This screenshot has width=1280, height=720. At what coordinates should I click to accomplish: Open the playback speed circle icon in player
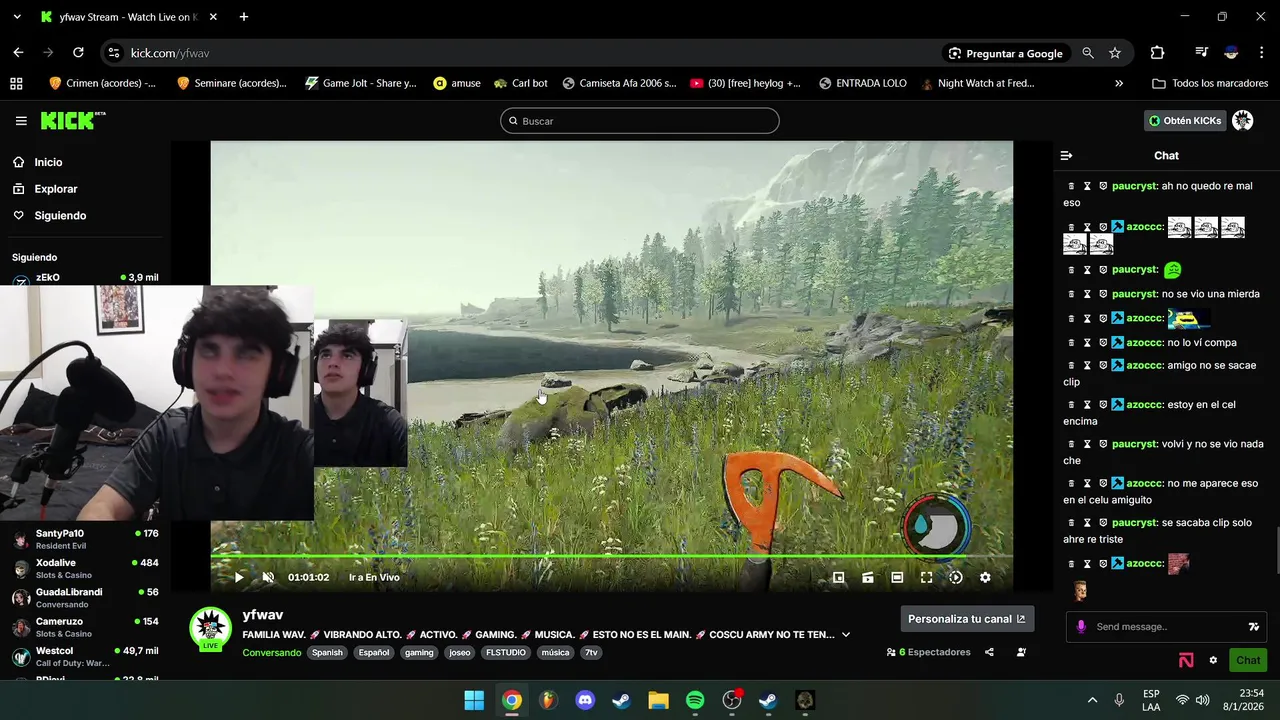(956, 577)
